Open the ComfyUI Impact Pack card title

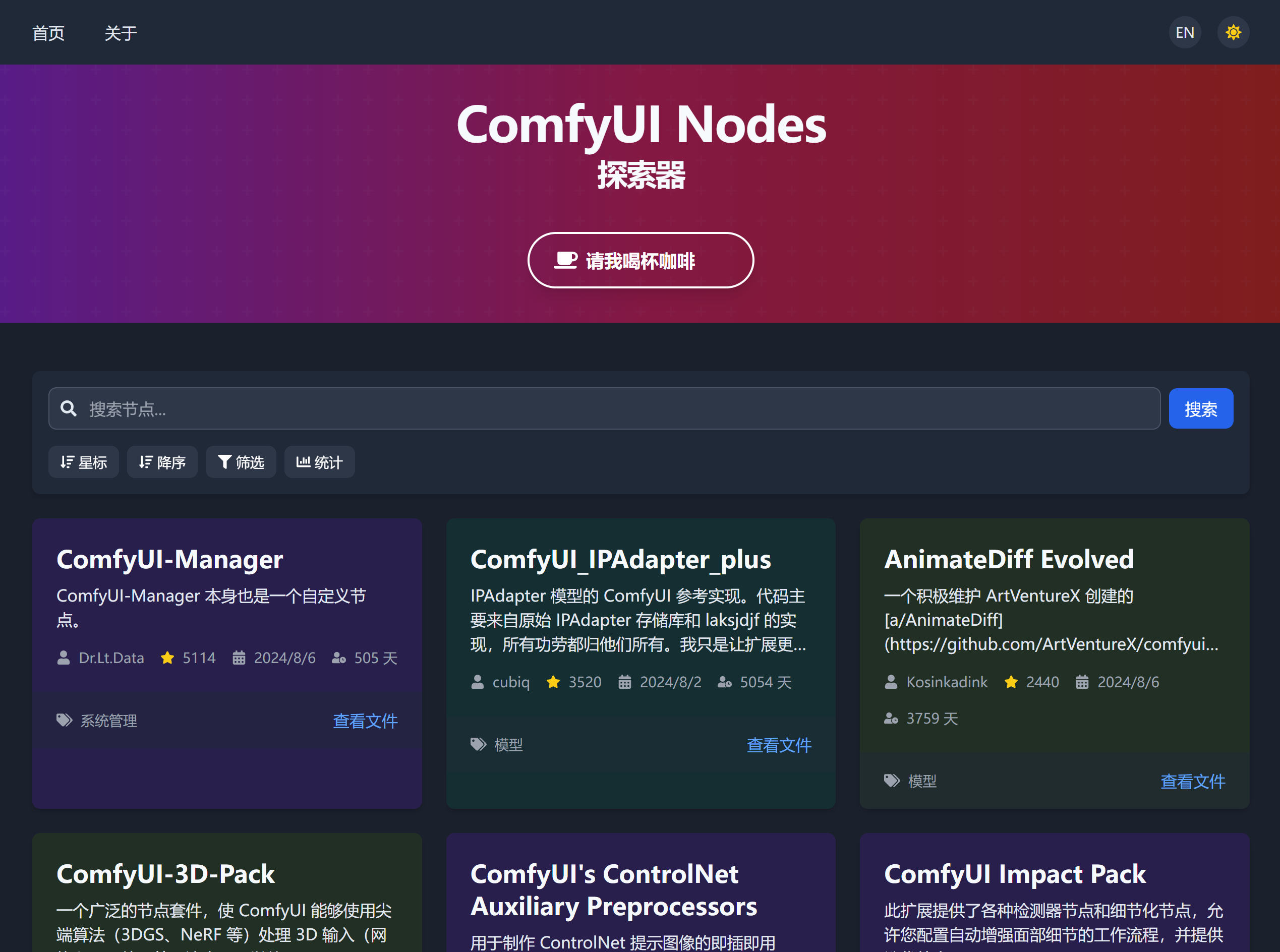pos(1015,874)
